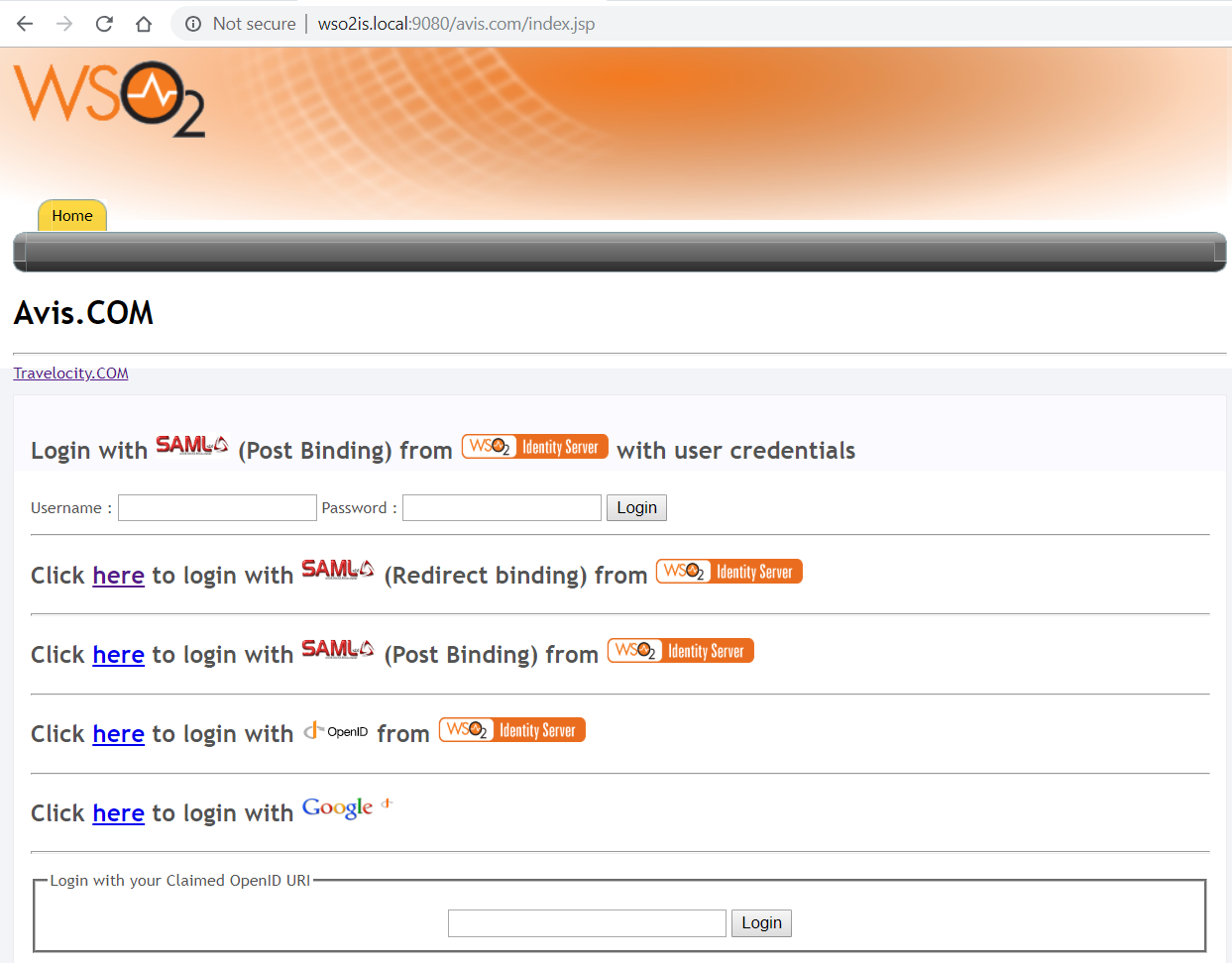Click the OpenID logo

[336, 731]
